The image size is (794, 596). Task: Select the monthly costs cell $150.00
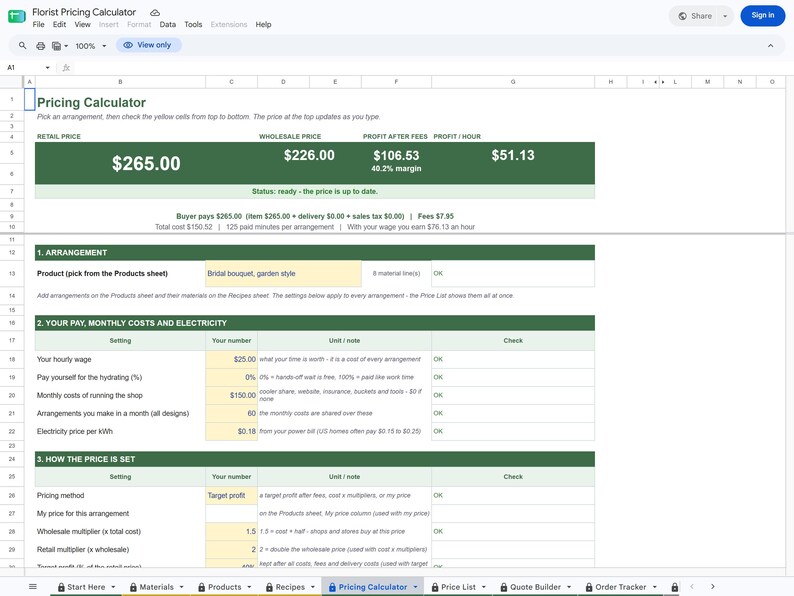pyautogui.click(x=231, y=395)
